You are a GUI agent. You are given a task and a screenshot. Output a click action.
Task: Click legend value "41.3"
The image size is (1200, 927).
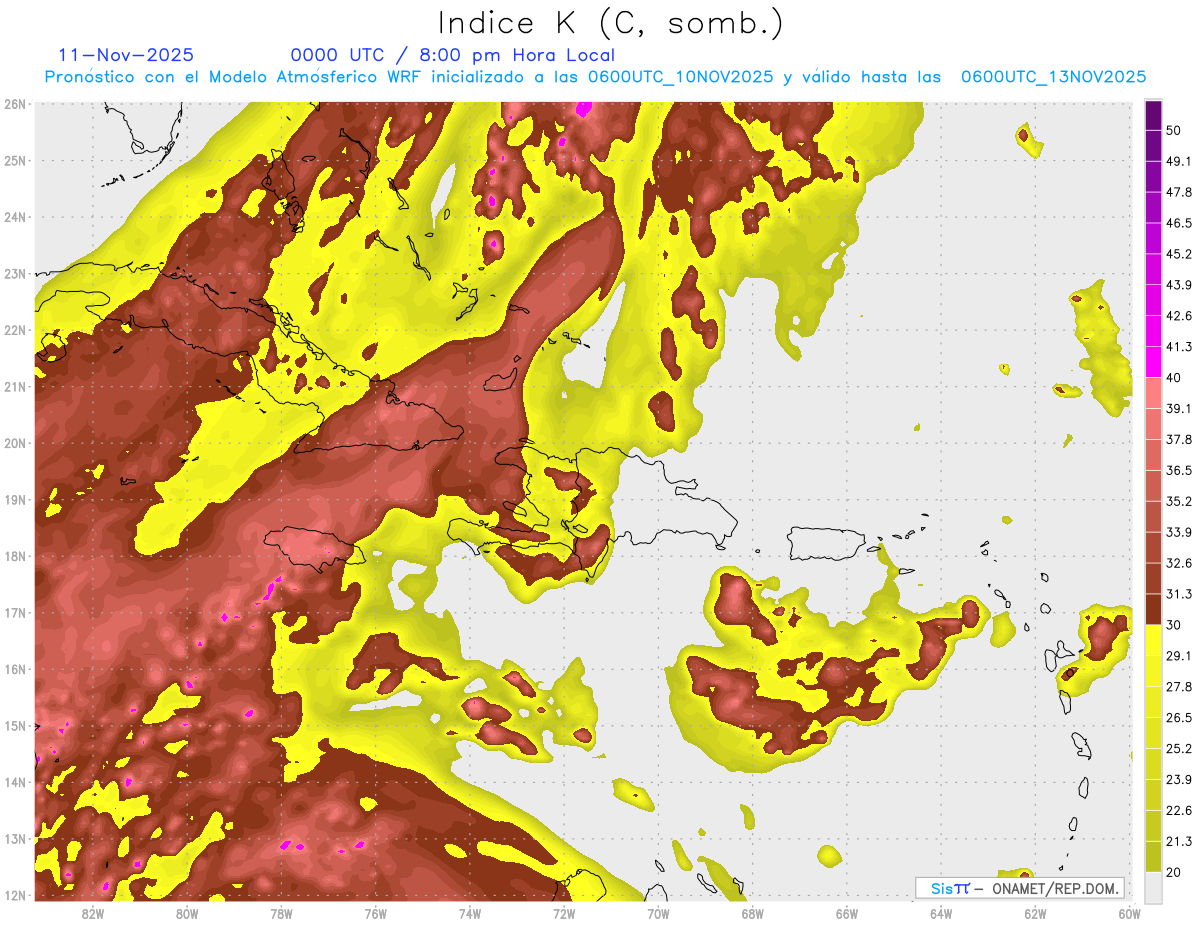click(x=1179, y=347)
